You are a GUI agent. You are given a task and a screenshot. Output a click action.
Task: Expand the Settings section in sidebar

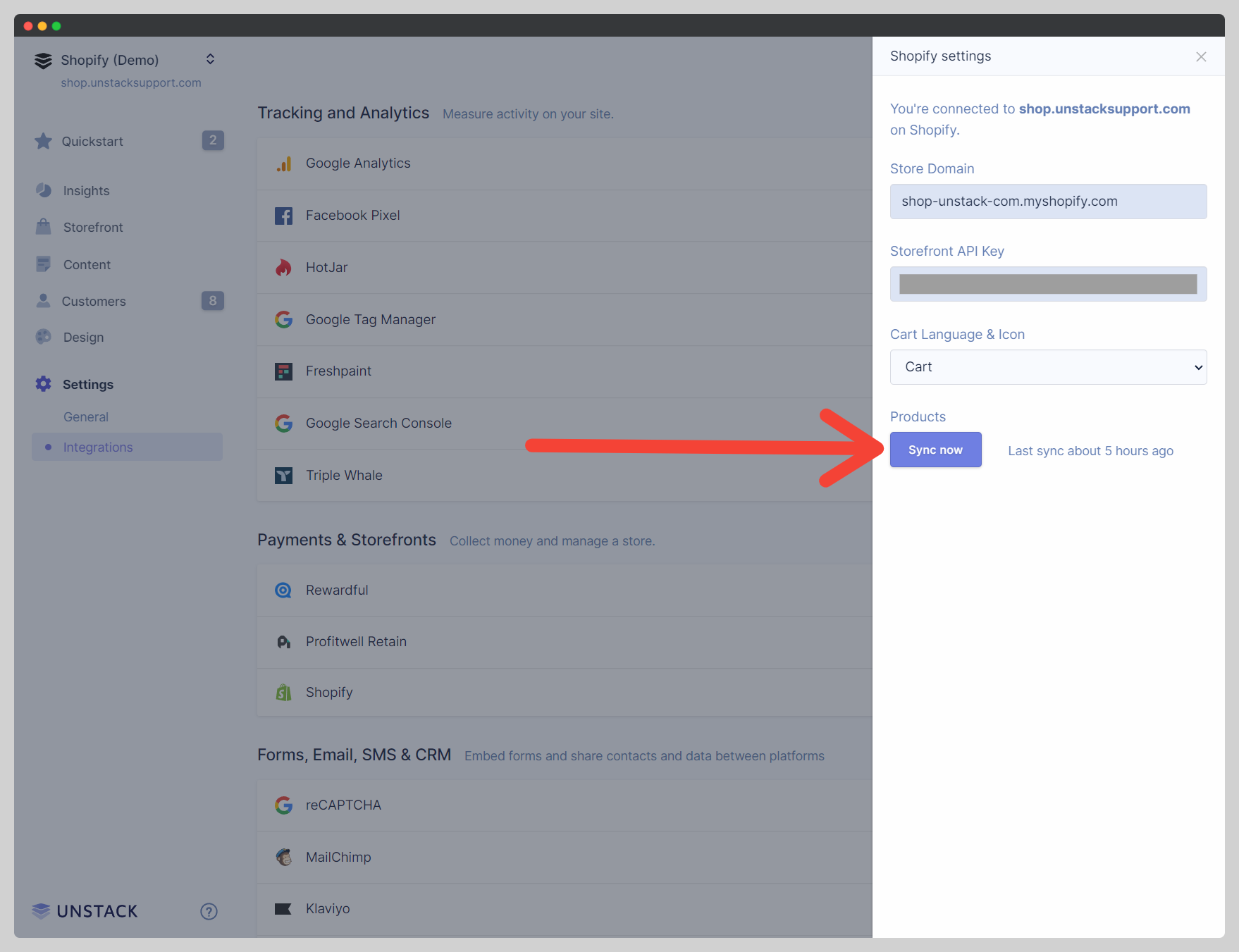pyautogui.click(x=87, y=384)
